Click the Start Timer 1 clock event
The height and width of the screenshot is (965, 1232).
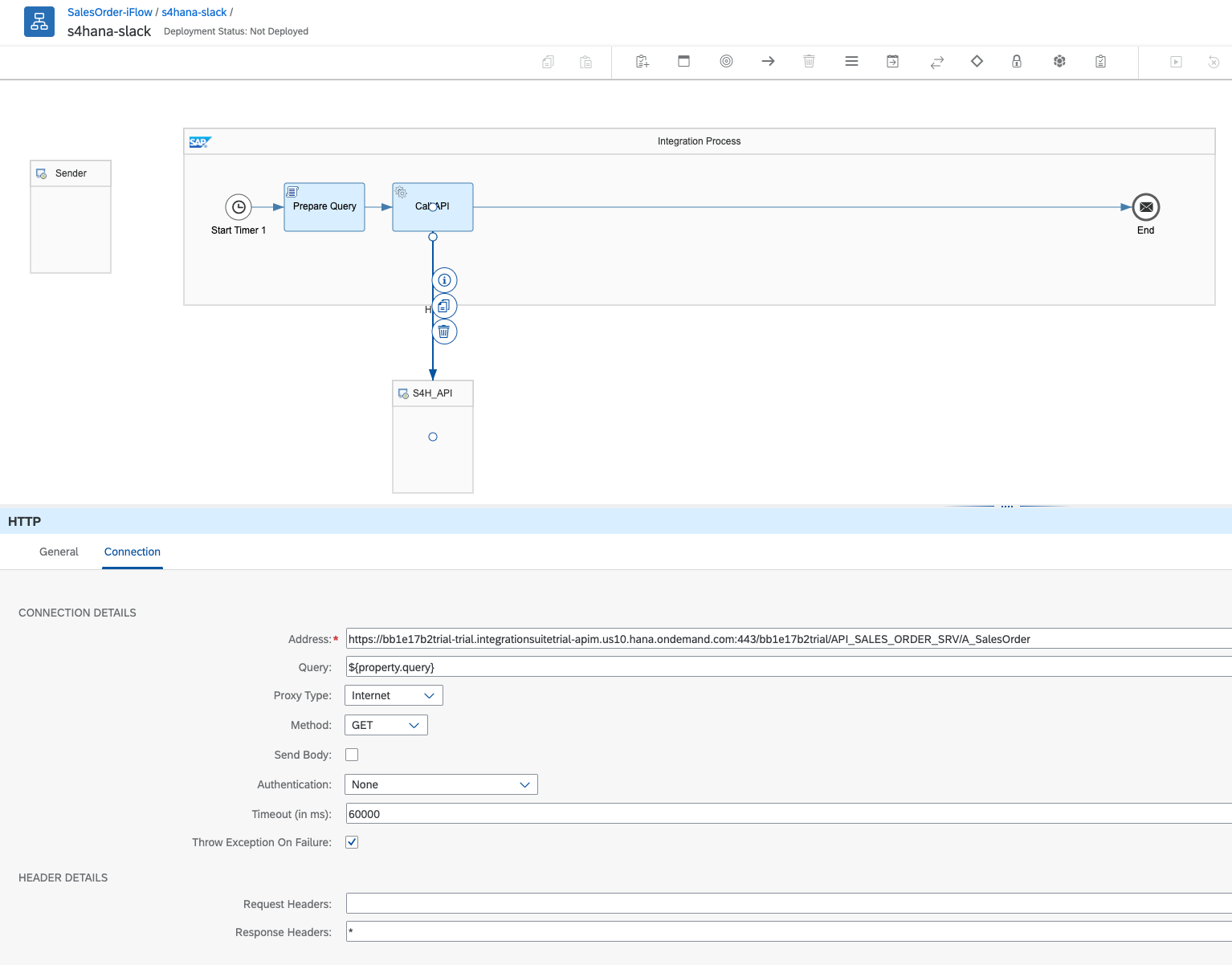pos(239,207)
